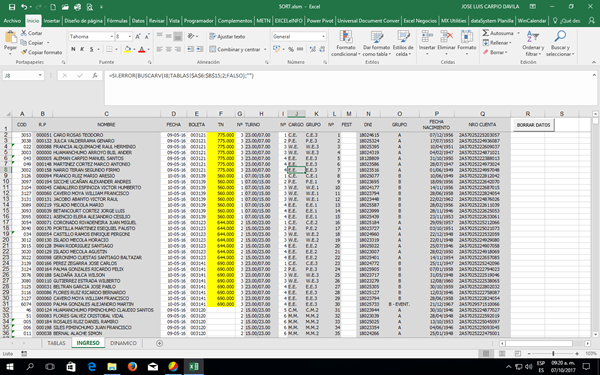Click inside the formula bar text
Viewport: 600px width, 375px height.
click(x=181, y=76)
